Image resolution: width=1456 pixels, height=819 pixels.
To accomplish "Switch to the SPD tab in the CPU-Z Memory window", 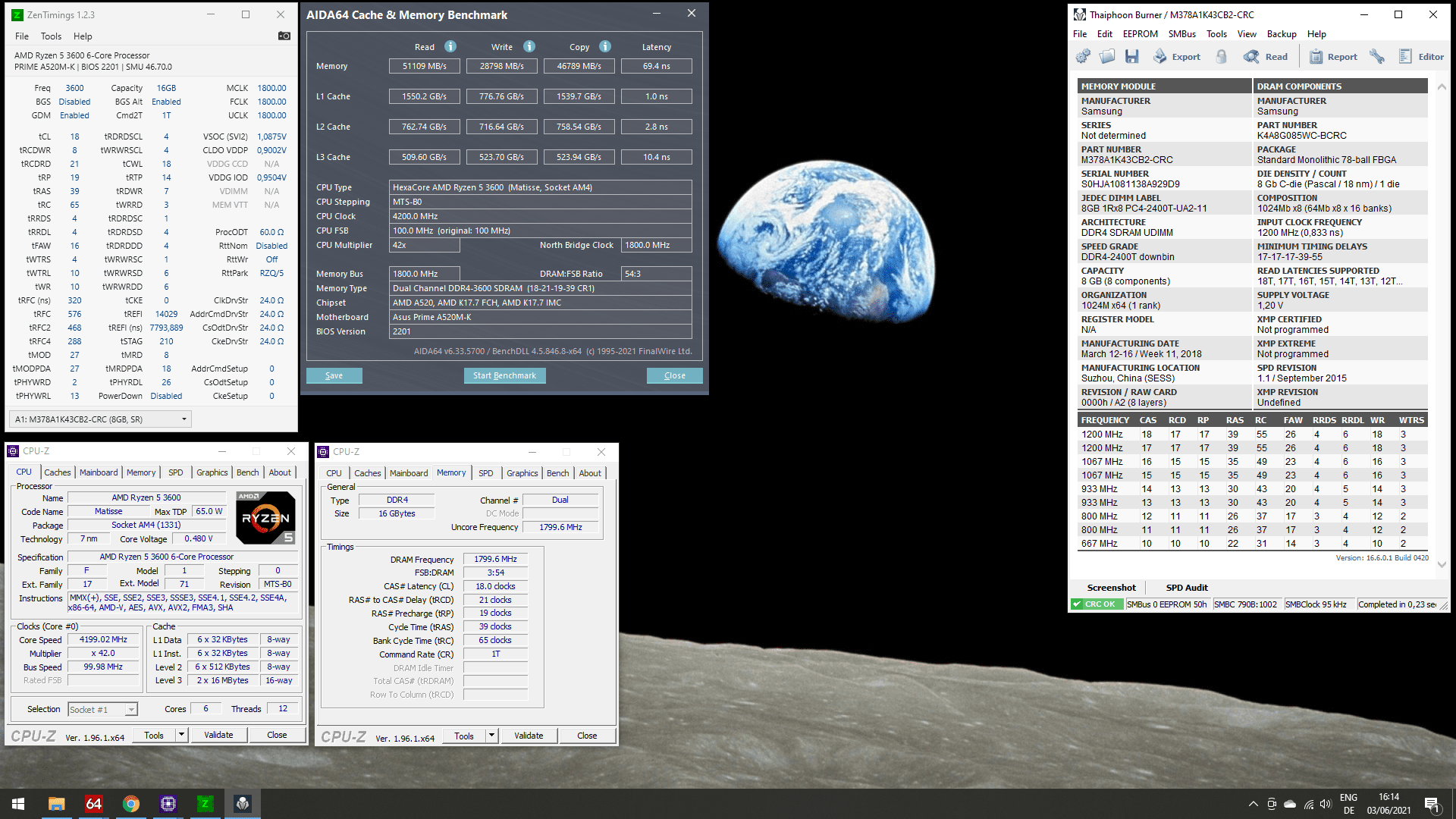I will click(485, 473).
